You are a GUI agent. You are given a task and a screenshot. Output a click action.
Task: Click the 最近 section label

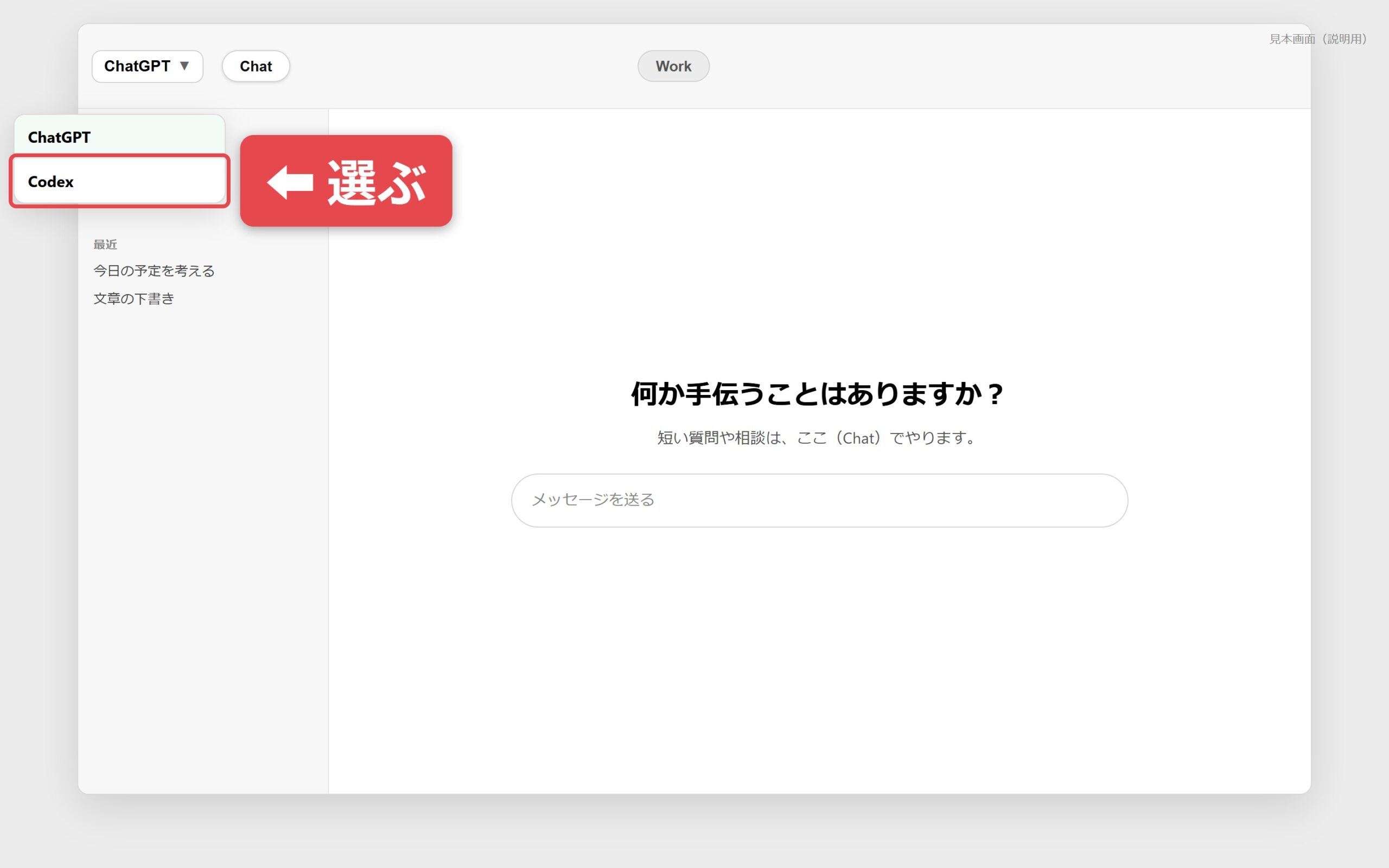(x=106, y=245)
